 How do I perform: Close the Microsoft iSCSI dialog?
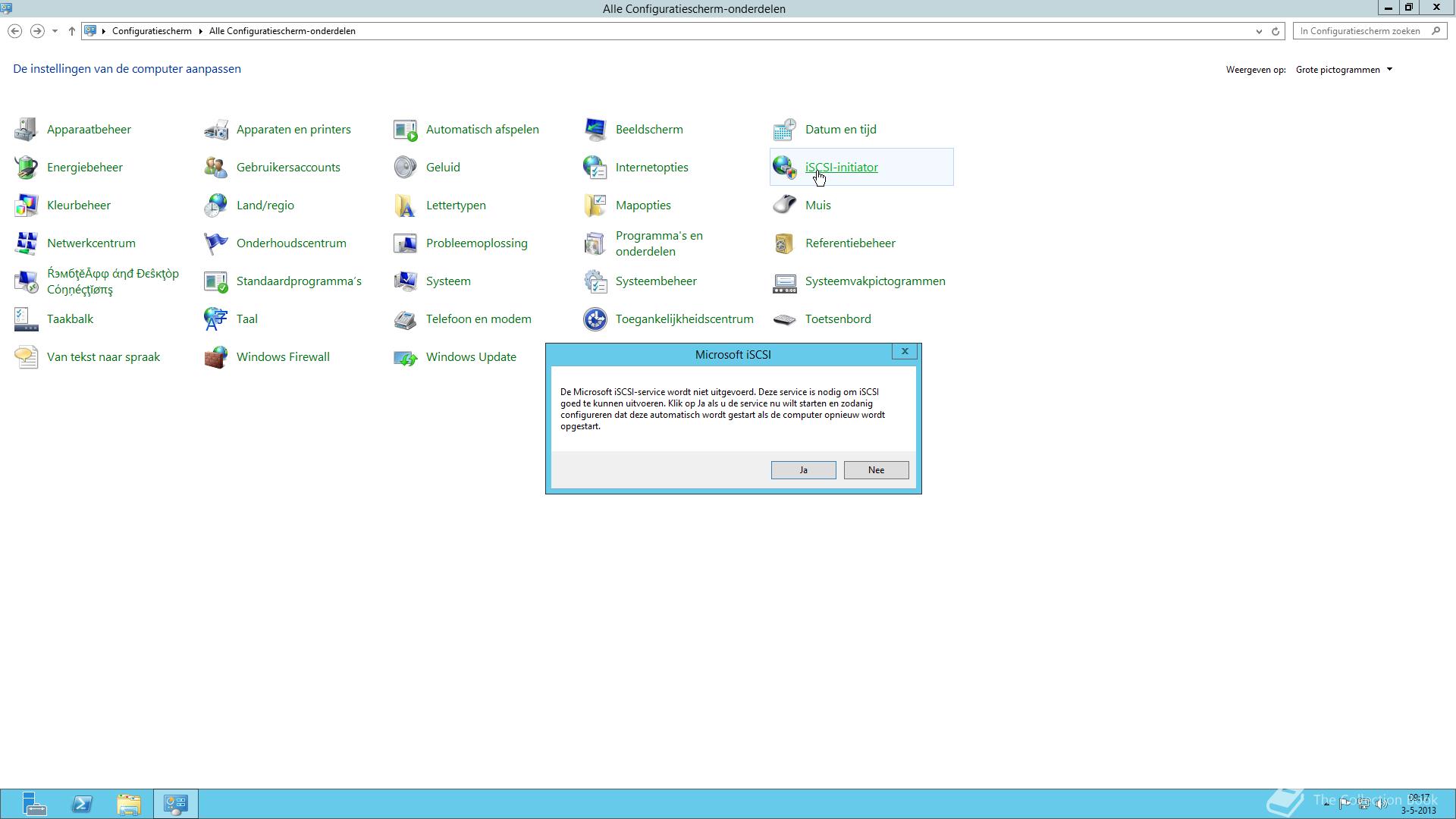pyautogui.click(x=905, y=352)
